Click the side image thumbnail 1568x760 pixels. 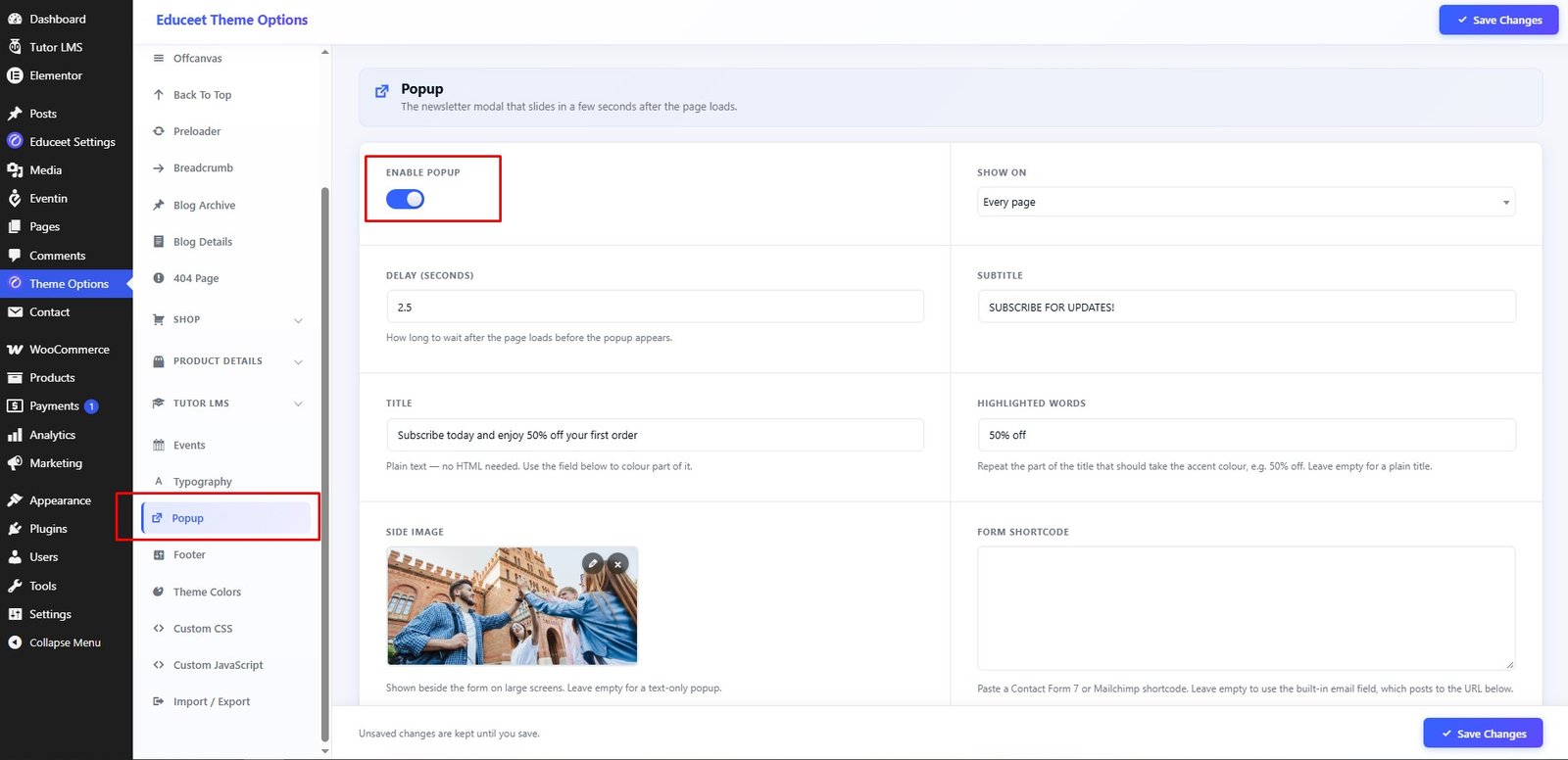pos(513,606)
